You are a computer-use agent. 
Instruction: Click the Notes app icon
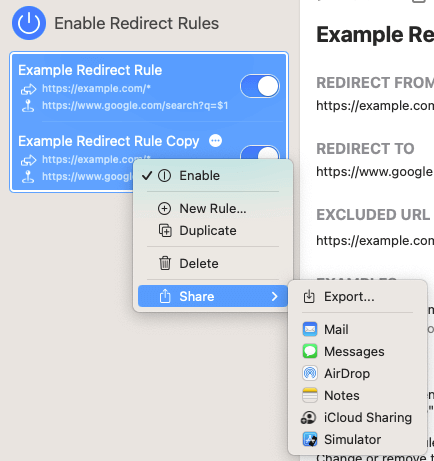[x=310, y=395]
